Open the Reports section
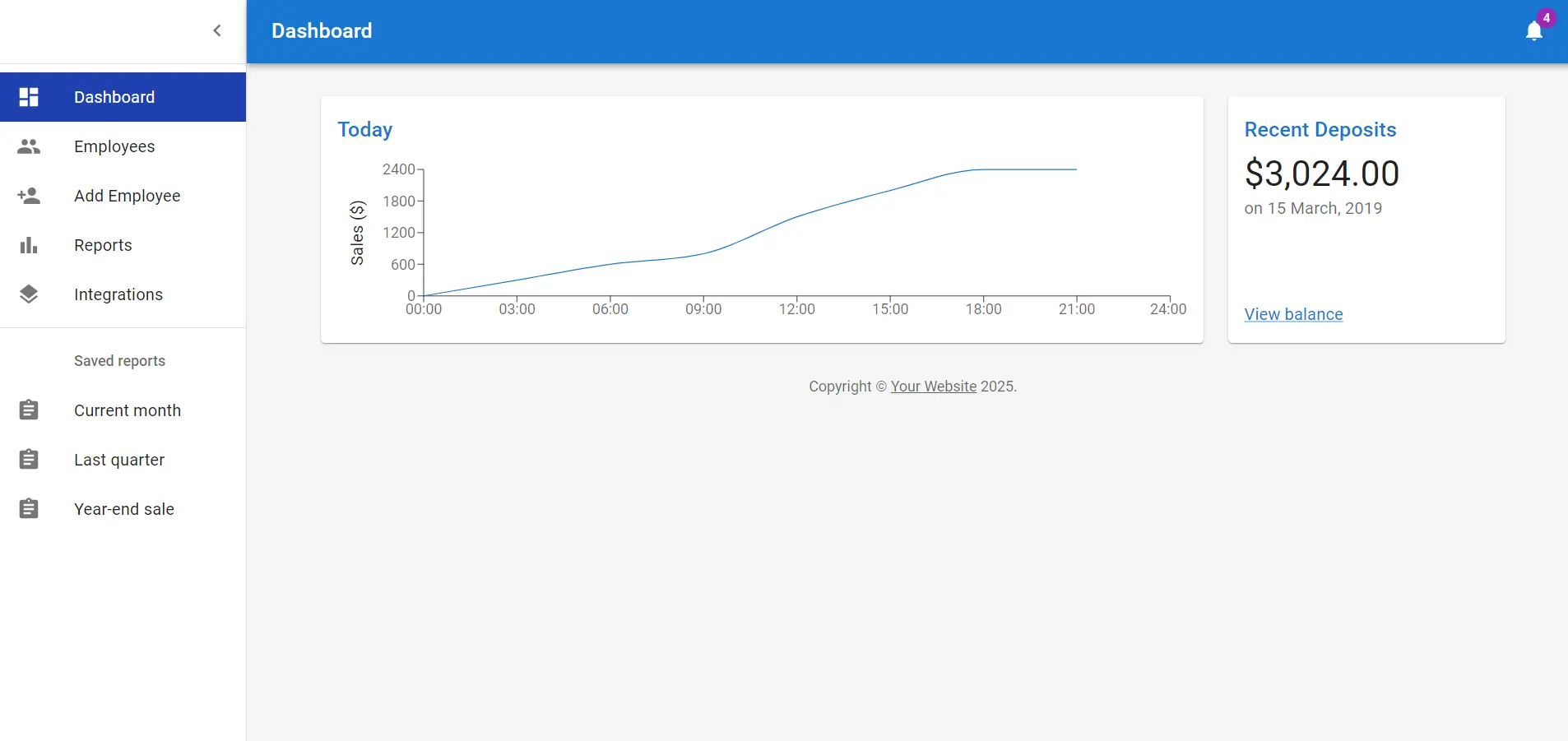1568x741 pixels. coord(123,245)
